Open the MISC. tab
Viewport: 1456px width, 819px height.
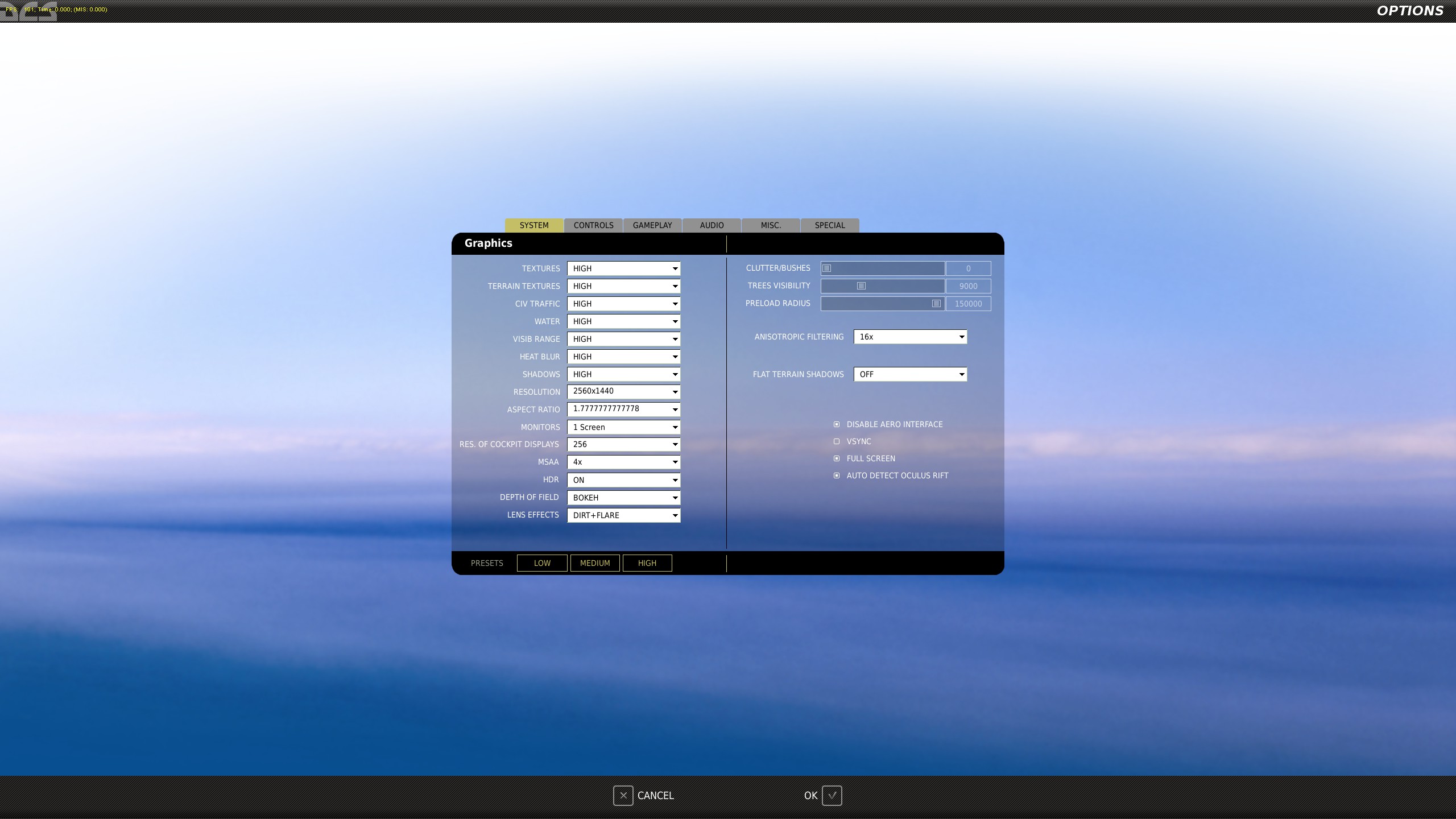[771, 225]
